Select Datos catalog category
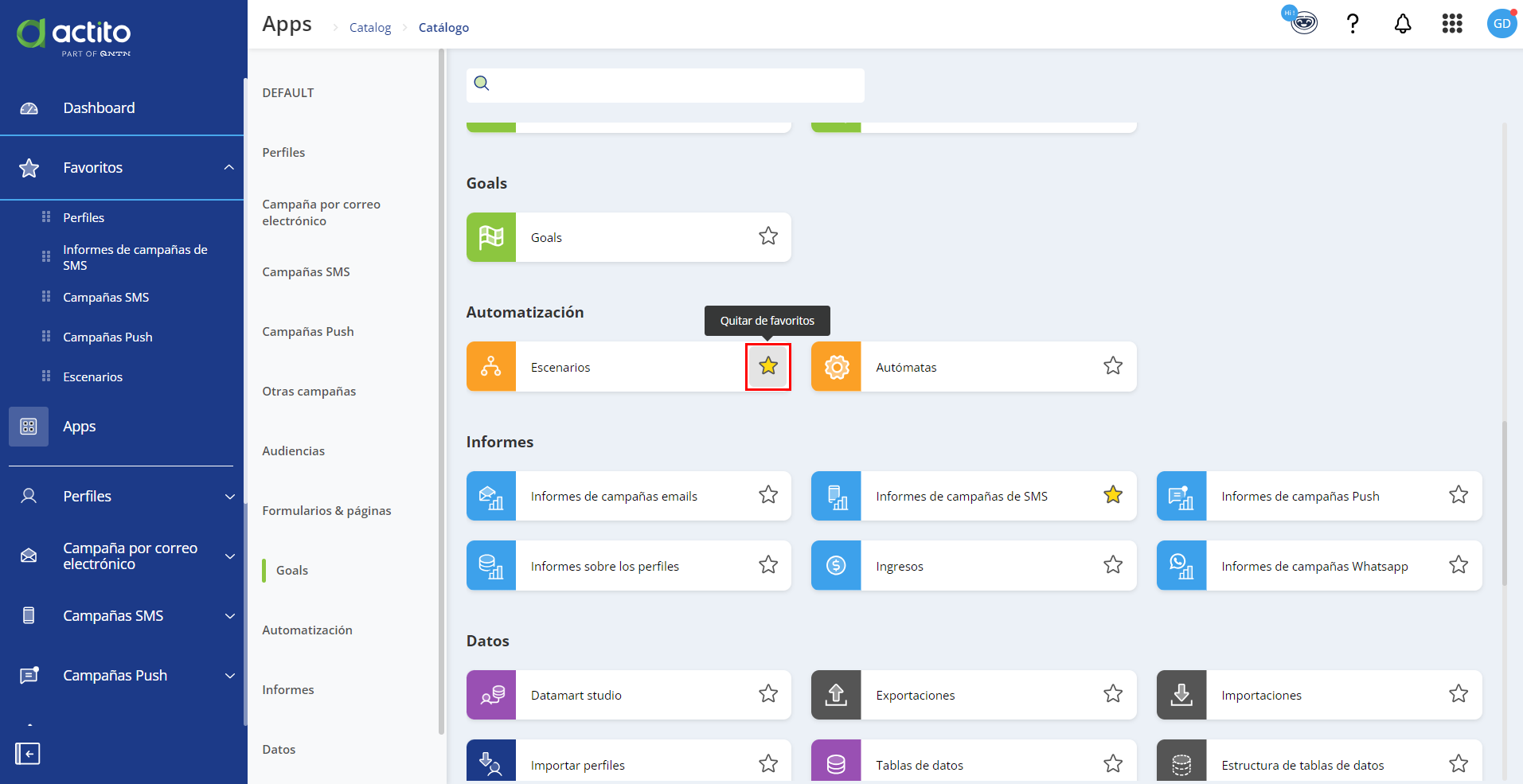 [x=279, y=749]
